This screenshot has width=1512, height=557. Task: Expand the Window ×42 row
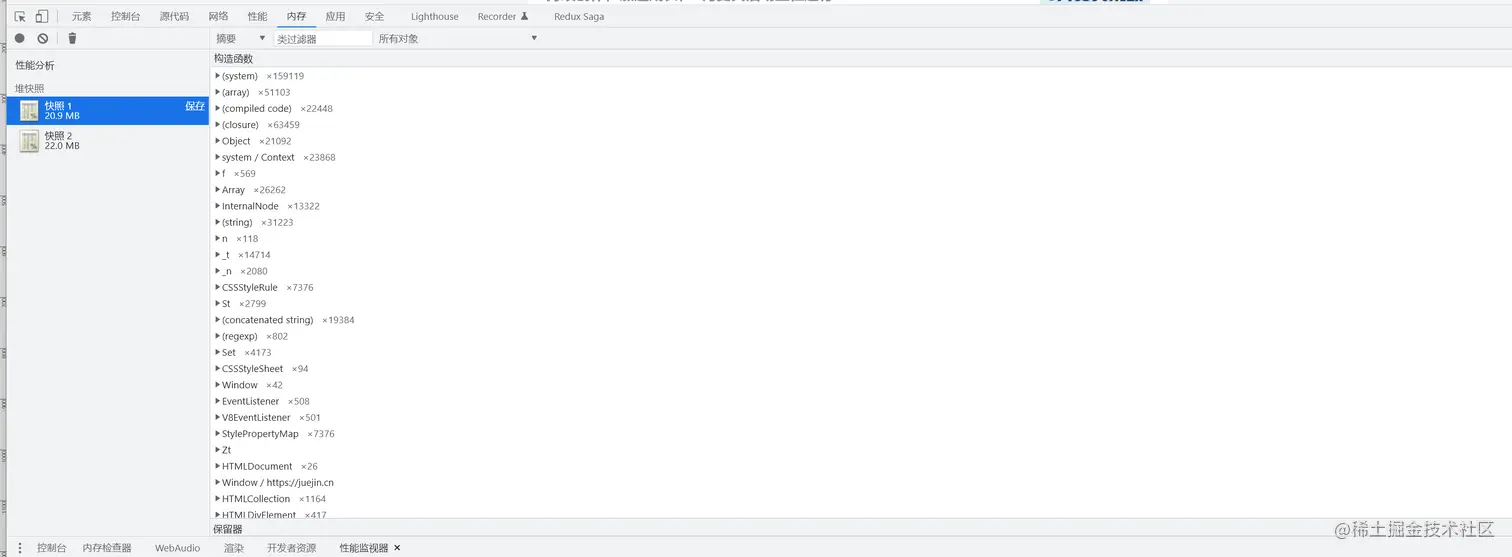tap(218, 385)
